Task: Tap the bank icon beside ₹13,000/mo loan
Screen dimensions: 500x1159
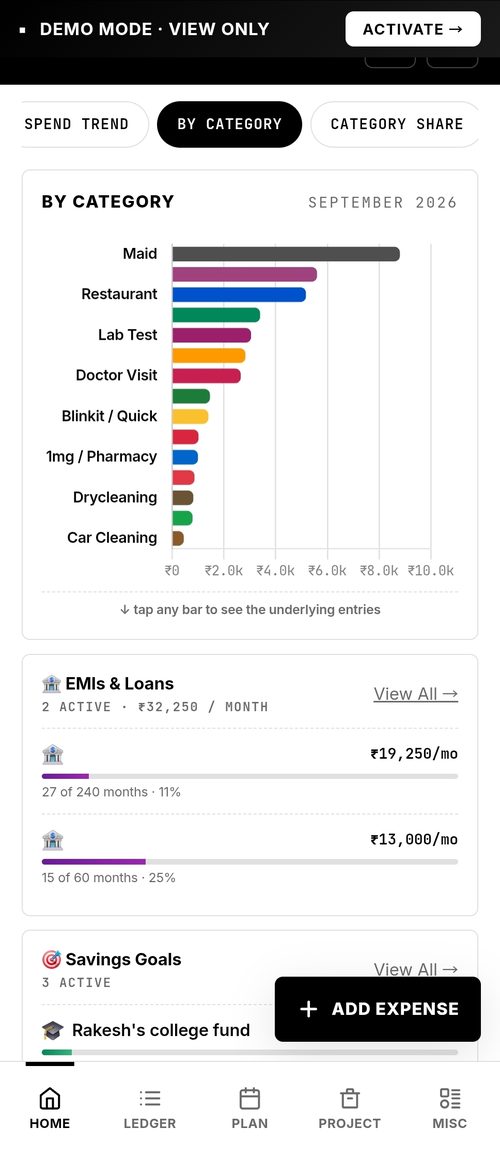Action: [x=53, y=840]
